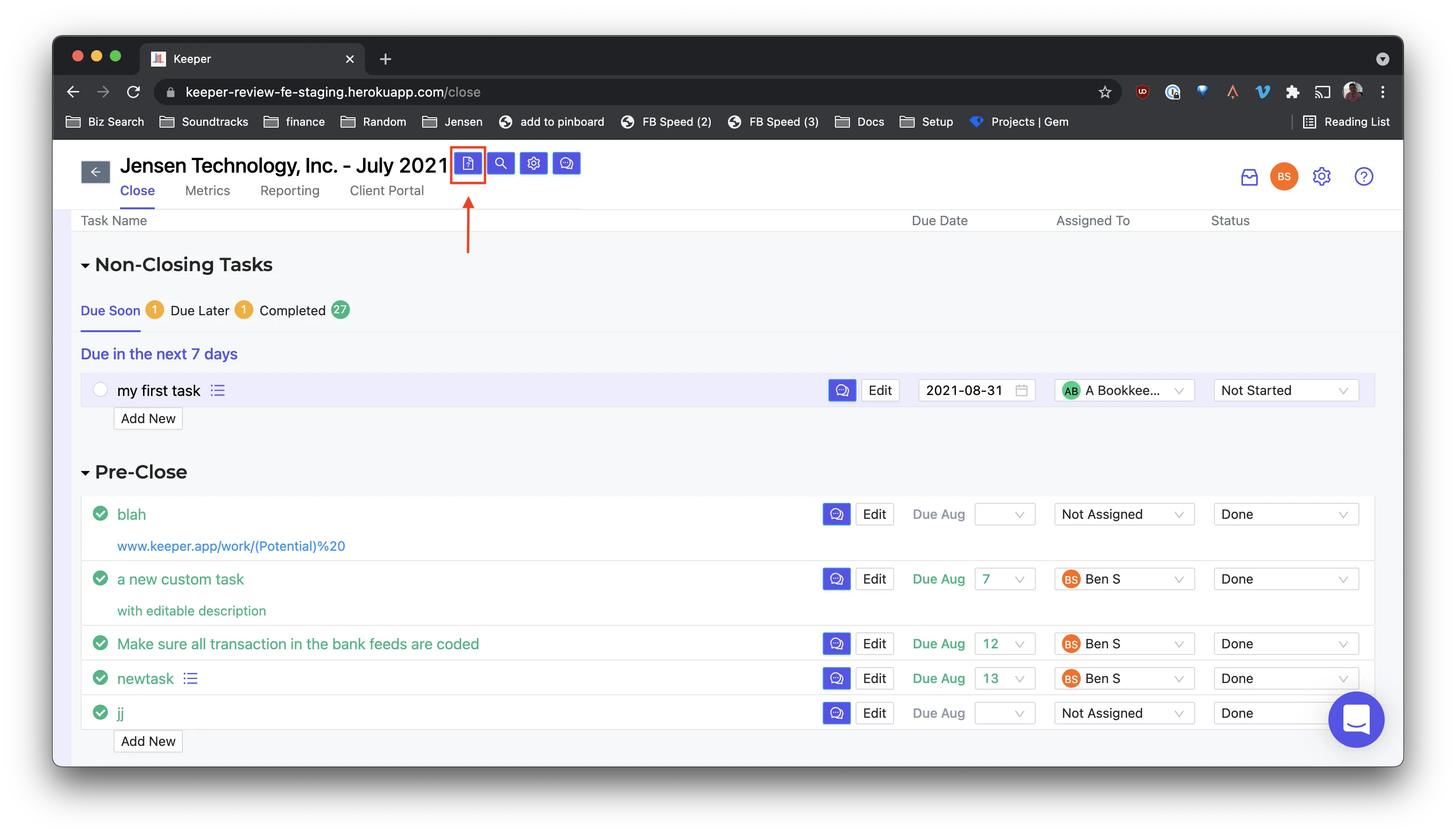Image resolution: width=1456 pixels, height=836 pixels.
Task: Open the www.keeper.app/work link
Action: click(231, 546)
